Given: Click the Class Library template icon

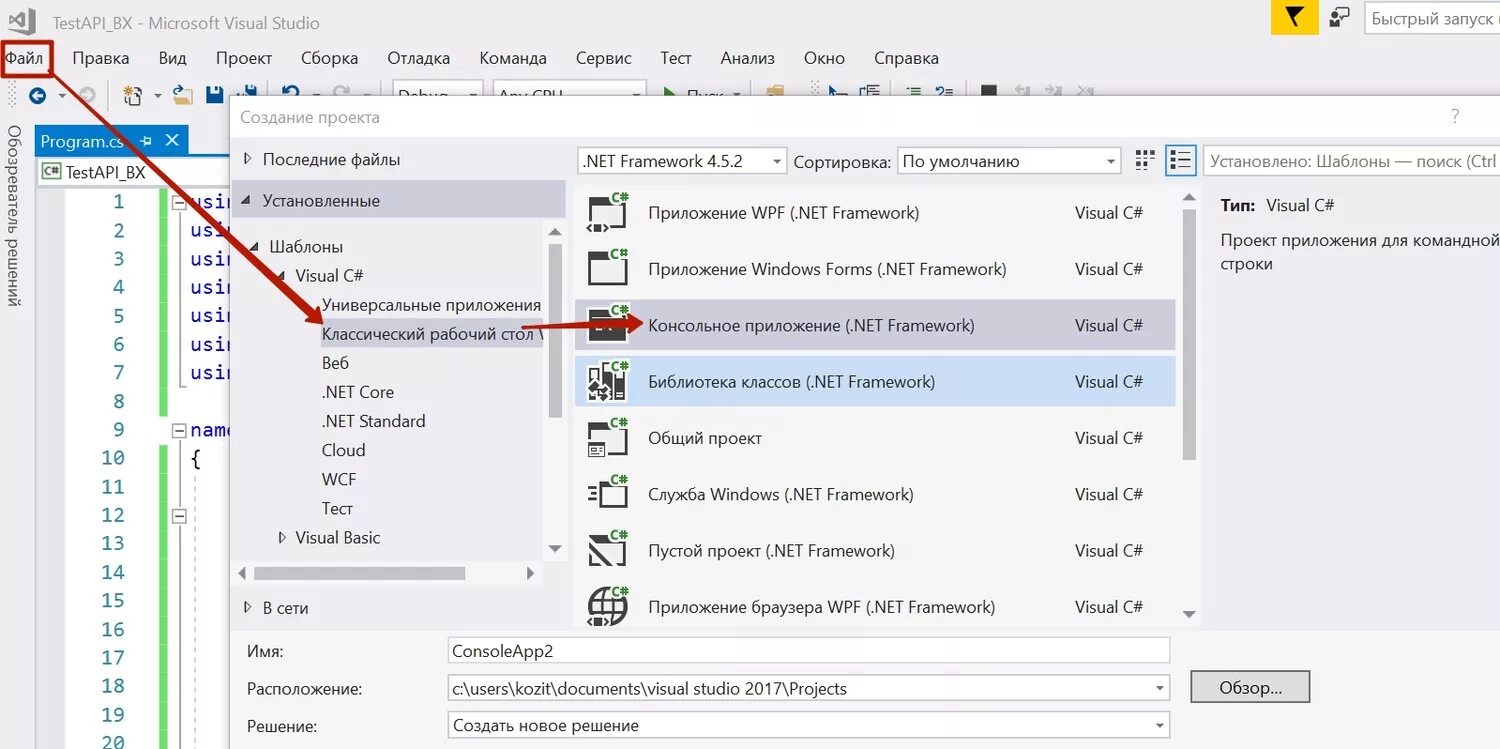Looking at the screenshot, I should [x=606, y=382].
